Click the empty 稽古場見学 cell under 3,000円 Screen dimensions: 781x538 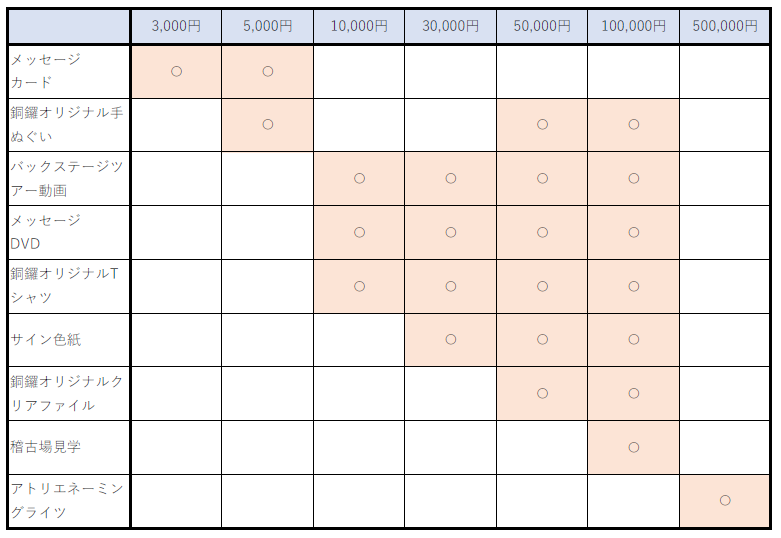click(x=176, y=447)
